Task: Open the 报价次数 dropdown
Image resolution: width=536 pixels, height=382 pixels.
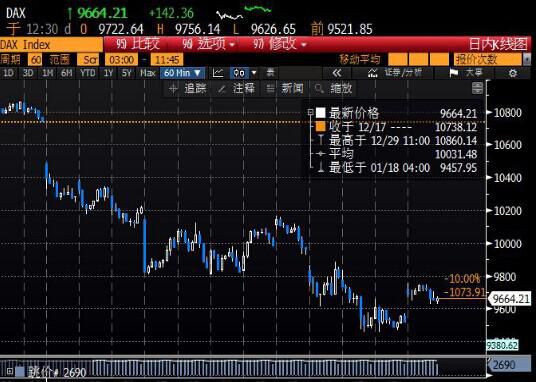Action: click(x=492, y=60)
